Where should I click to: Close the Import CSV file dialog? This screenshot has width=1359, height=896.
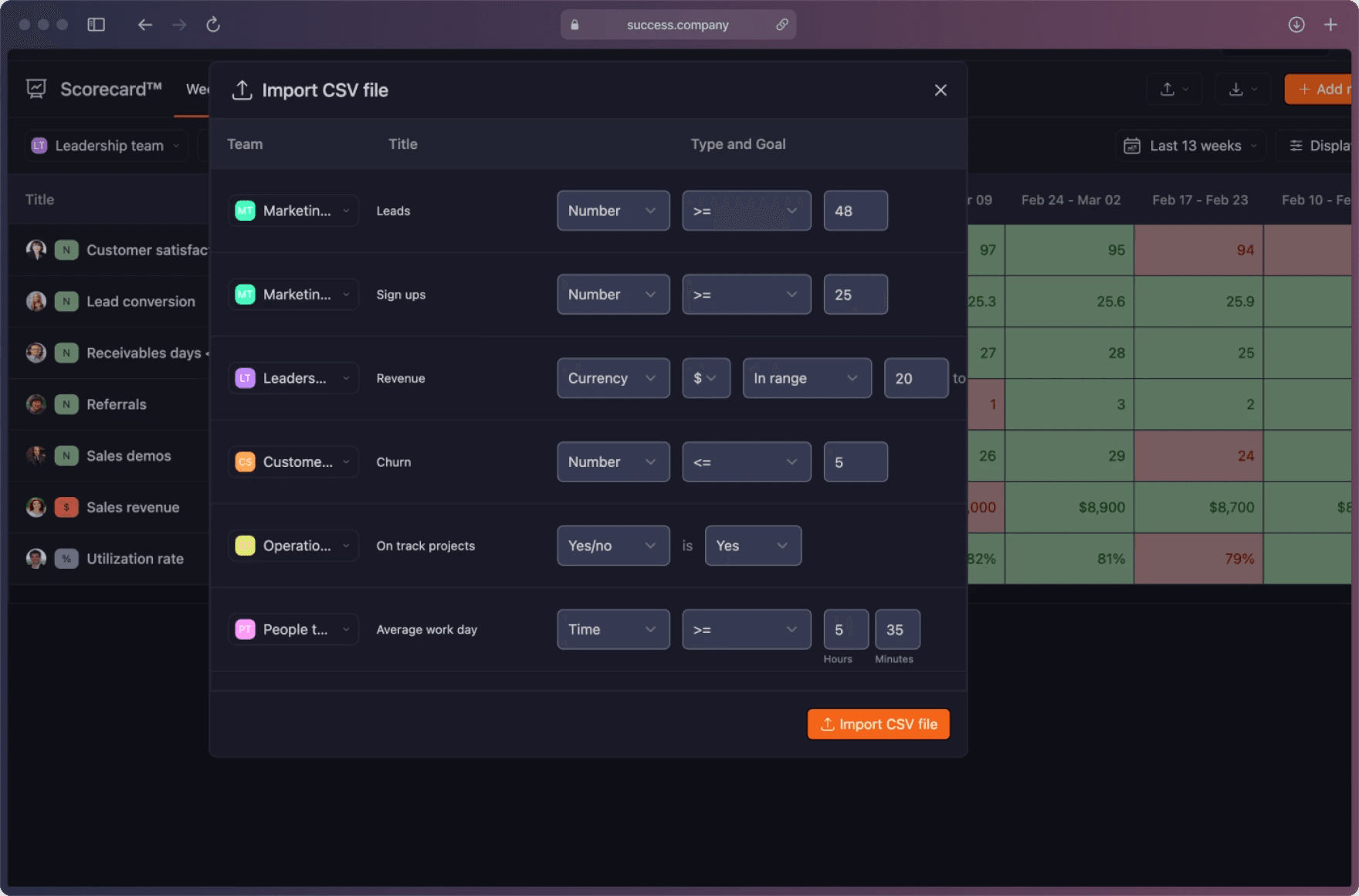click(940, 90)
